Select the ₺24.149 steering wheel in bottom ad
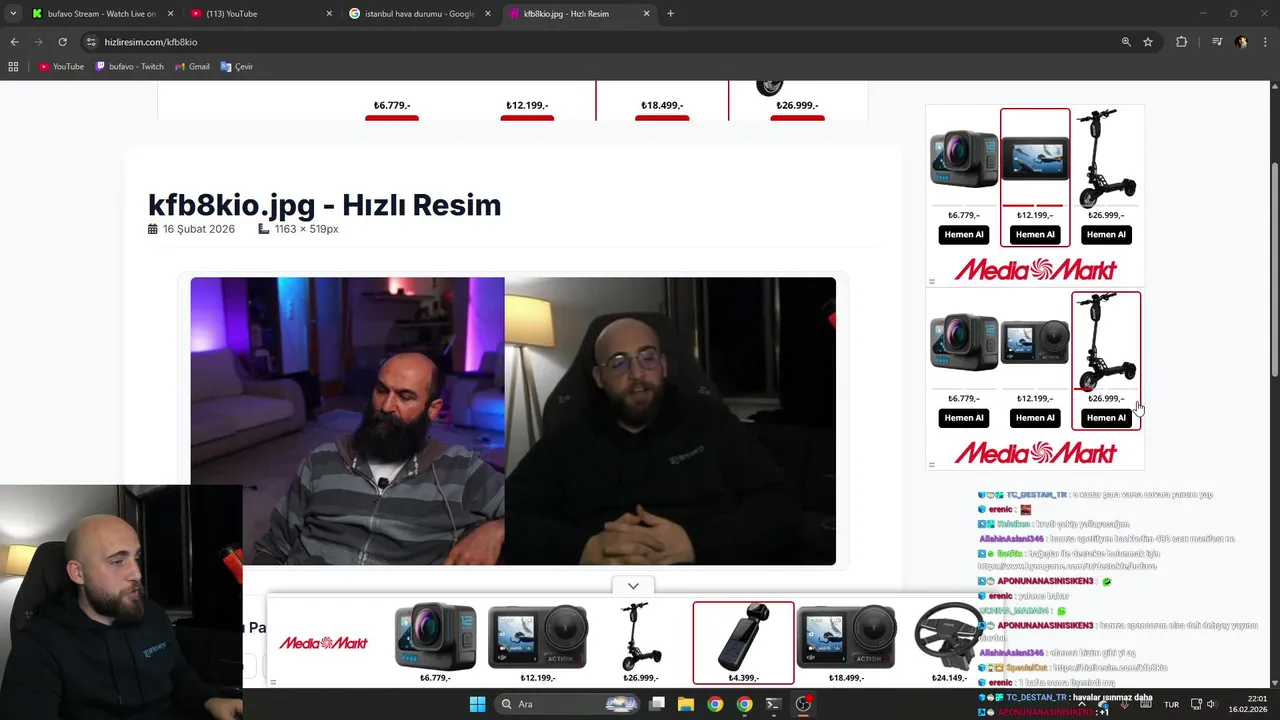The image size is (1280, 720). 947,643
